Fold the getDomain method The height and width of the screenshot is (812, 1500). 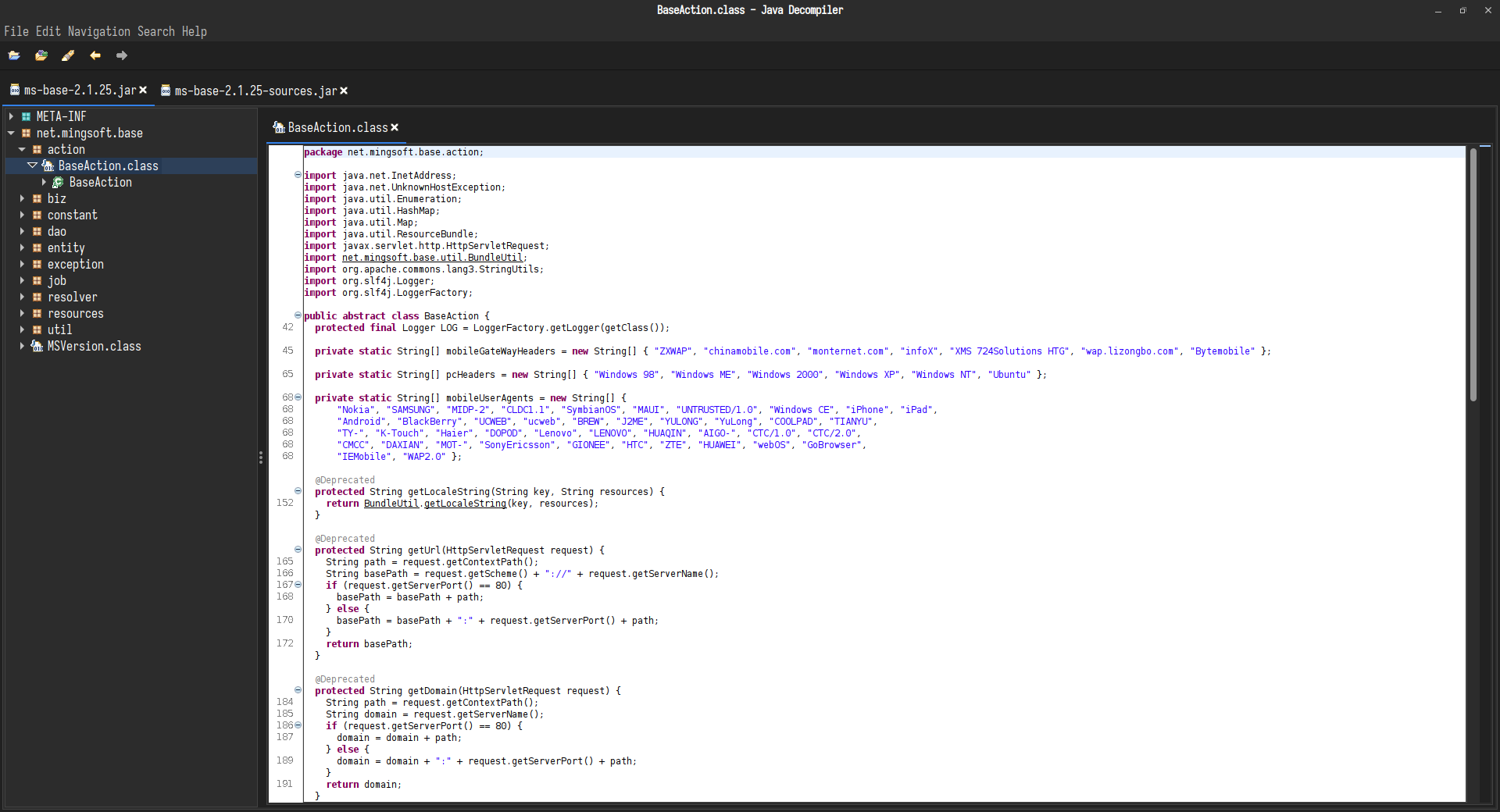(x=298, y=690)
